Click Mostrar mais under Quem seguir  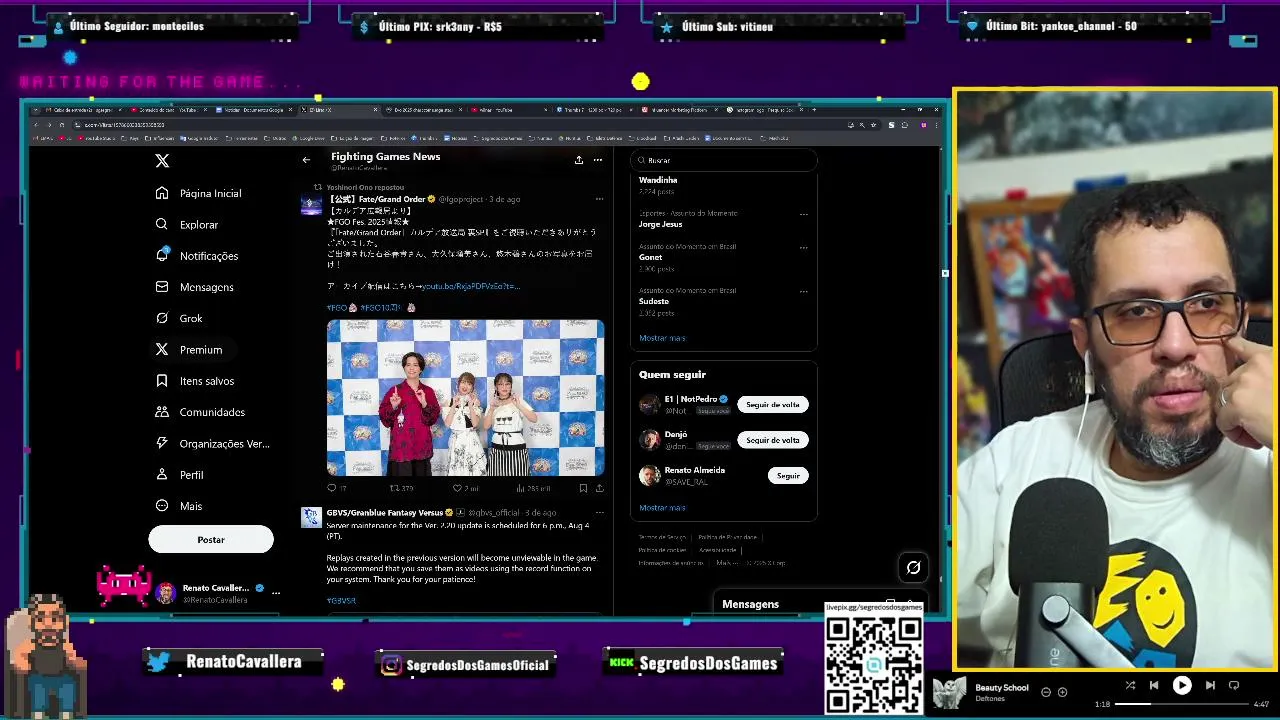pos(662,508)
